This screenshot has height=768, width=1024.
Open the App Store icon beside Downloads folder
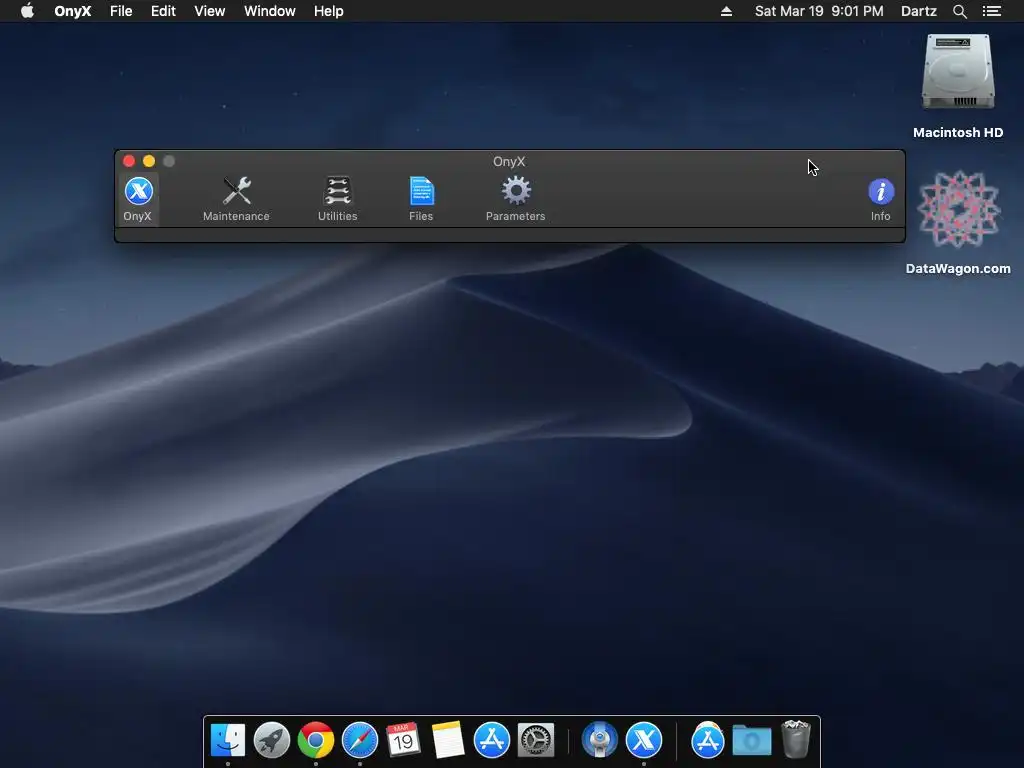click(707, 740)
